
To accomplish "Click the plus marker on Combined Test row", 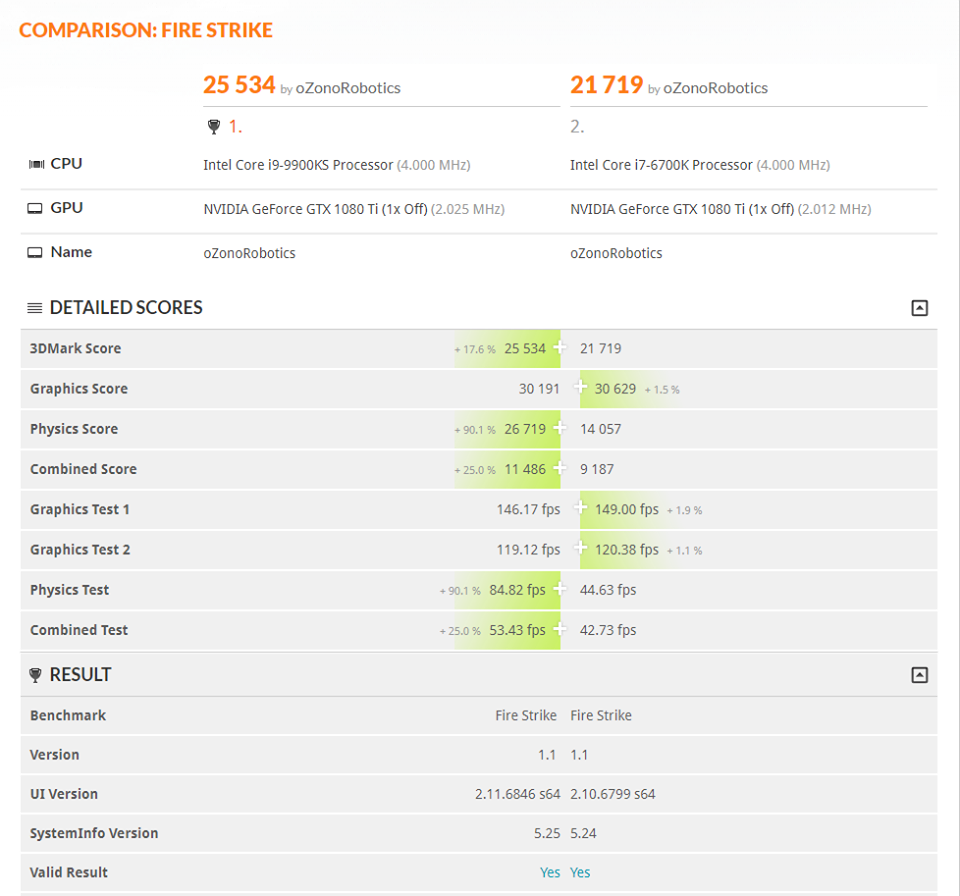I will (559, 629).
